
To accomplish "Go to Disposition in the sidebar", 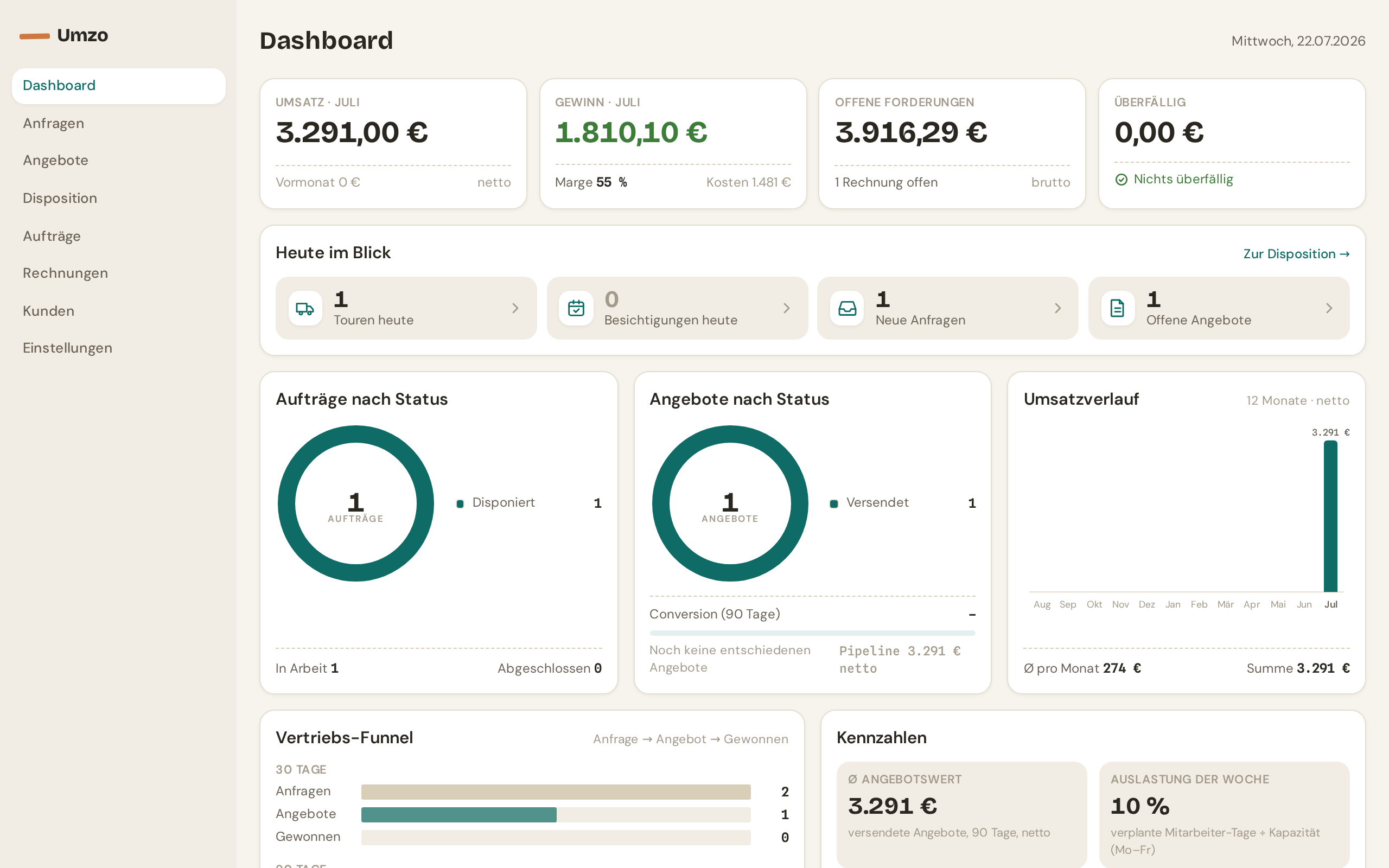I will [x=119, y=198].
